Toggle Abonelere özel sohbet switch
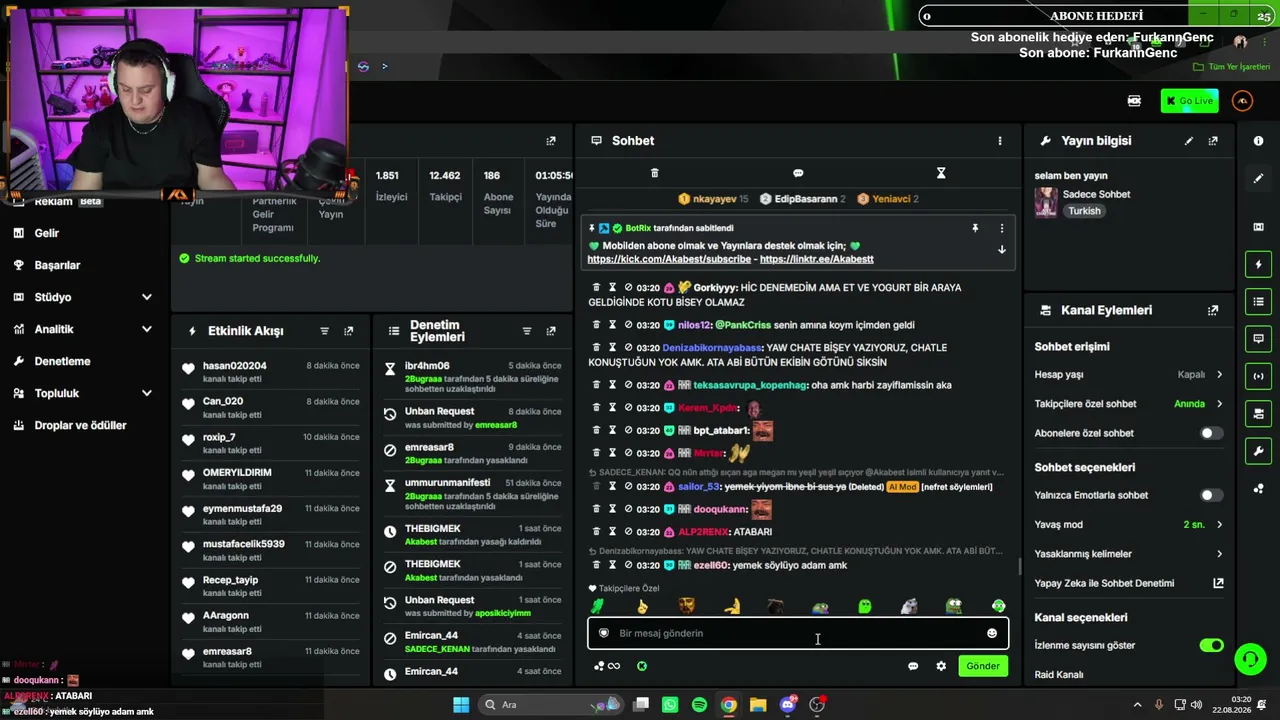 (1210, 433)
